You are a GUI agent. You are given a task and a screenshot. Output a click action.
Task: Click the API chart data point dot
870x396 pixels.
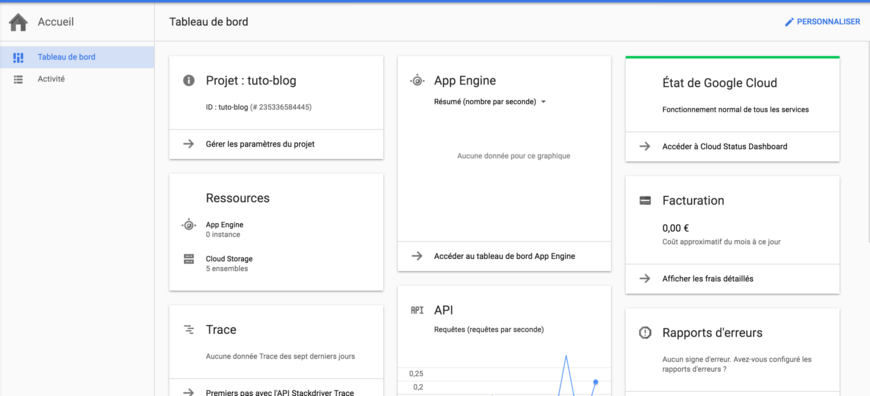[x=595, y=382]
